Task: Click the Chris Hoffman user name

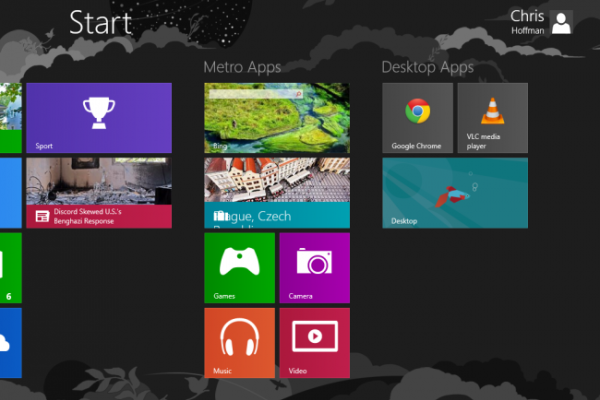Action: click(527, 22)
